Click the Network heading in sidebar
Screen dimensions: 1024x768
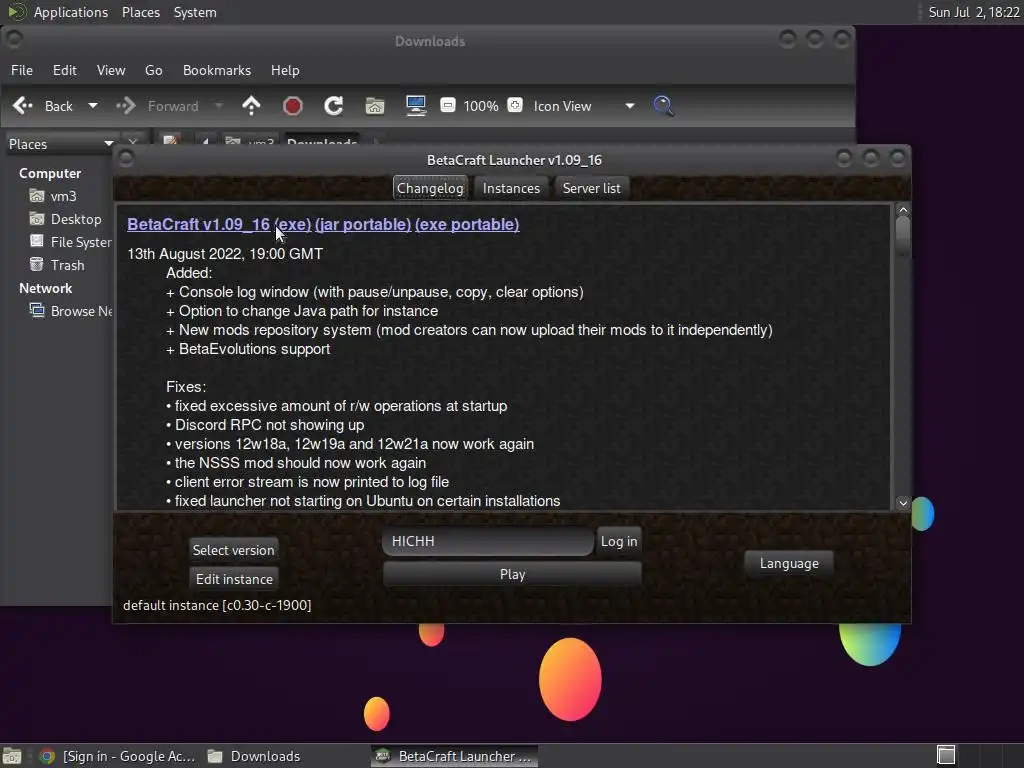click(46, 288)
